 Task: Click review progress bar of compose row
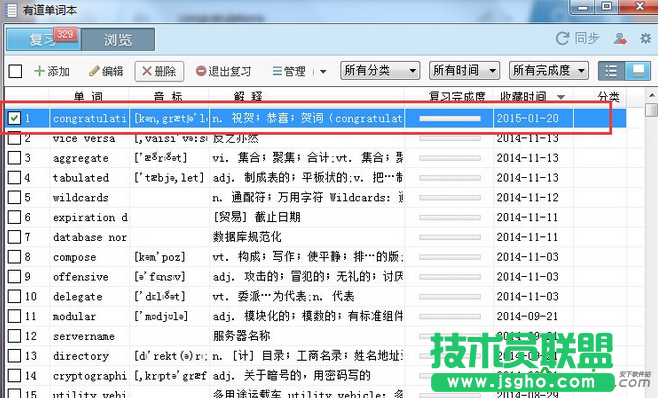pos(449,257)
